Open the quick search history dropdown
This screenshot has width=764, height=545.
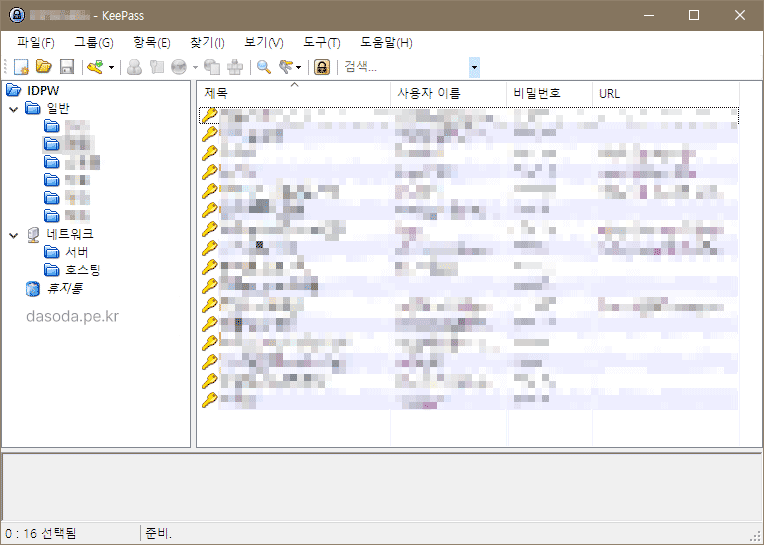pos(475,67)
